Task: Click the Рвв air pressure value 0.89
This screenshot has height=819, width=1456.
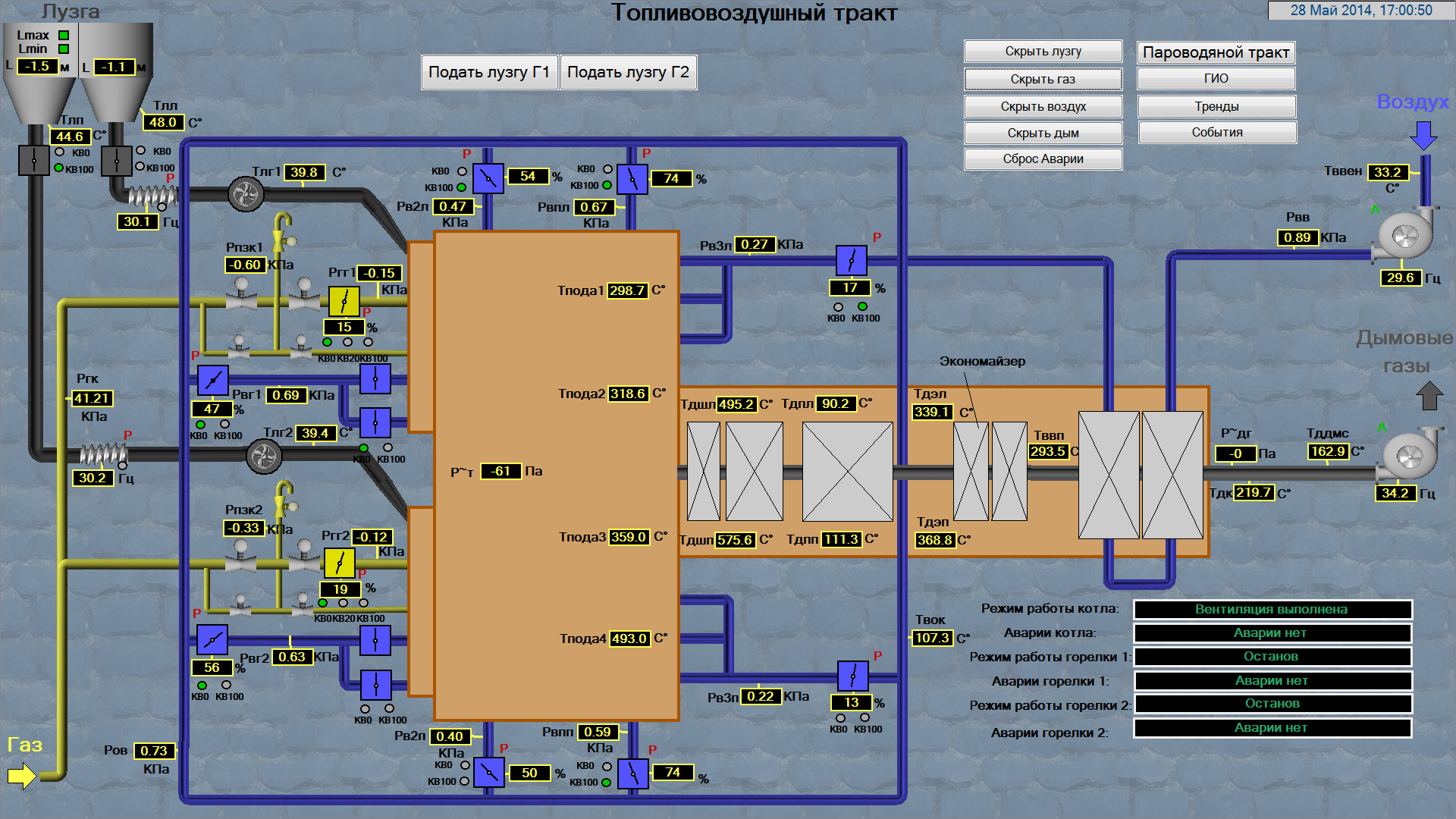Action: coord(1298,237)
